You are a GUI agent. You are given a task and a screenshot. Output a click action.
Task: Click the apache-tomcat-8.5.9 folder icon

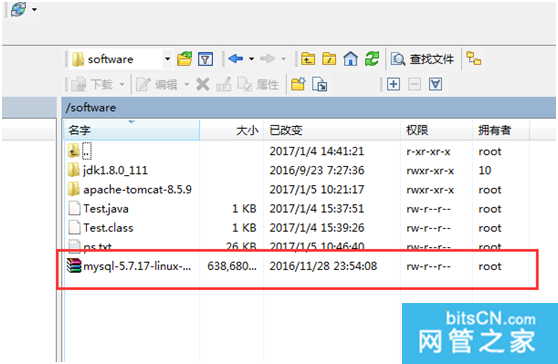click(x=74, y=189)
